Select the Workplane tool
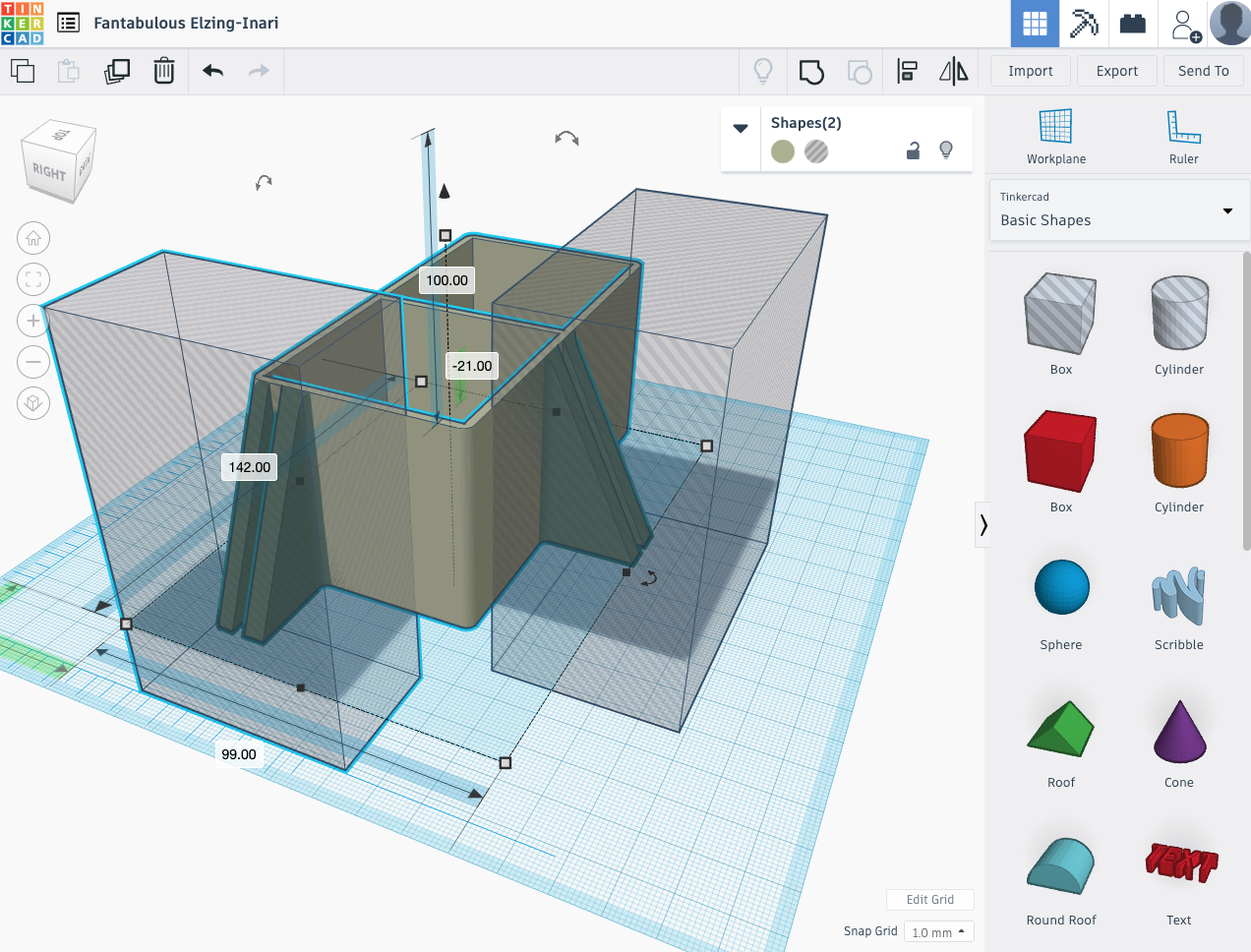The height and width of the screenshot is (952, 1251). 1056,137
